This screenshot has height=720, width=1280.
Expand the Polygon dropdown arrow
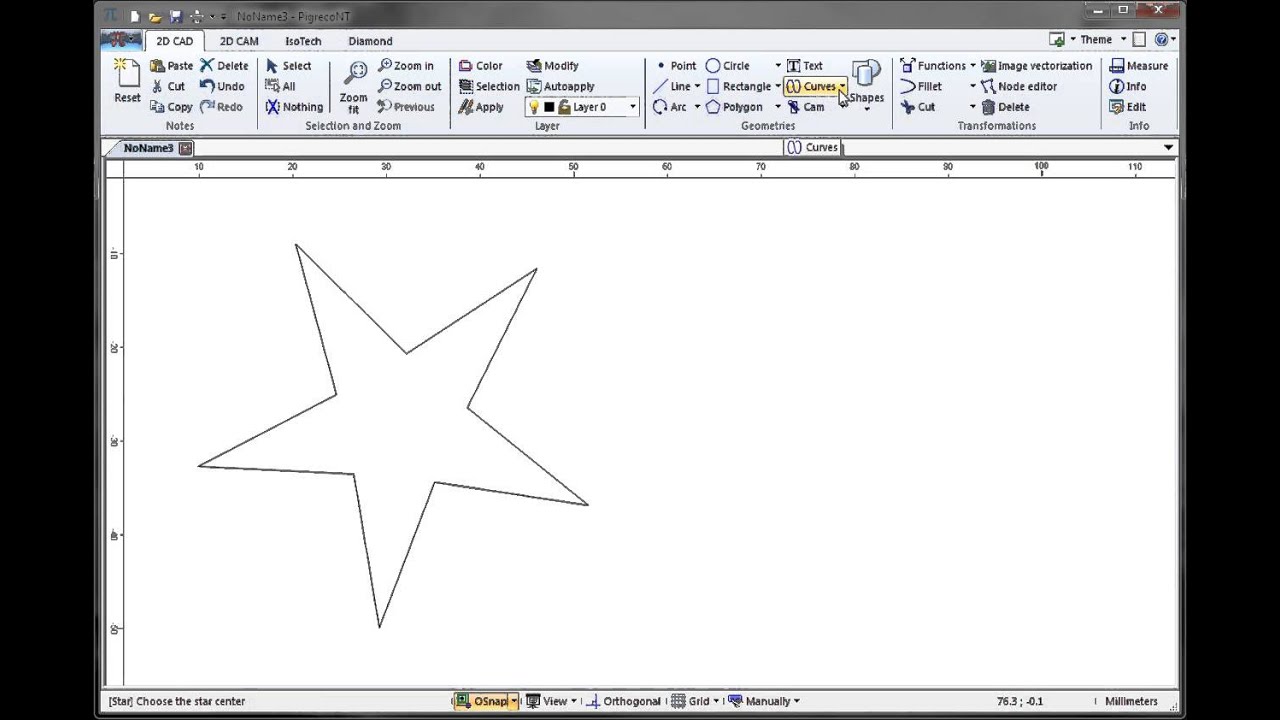(778, 107)
